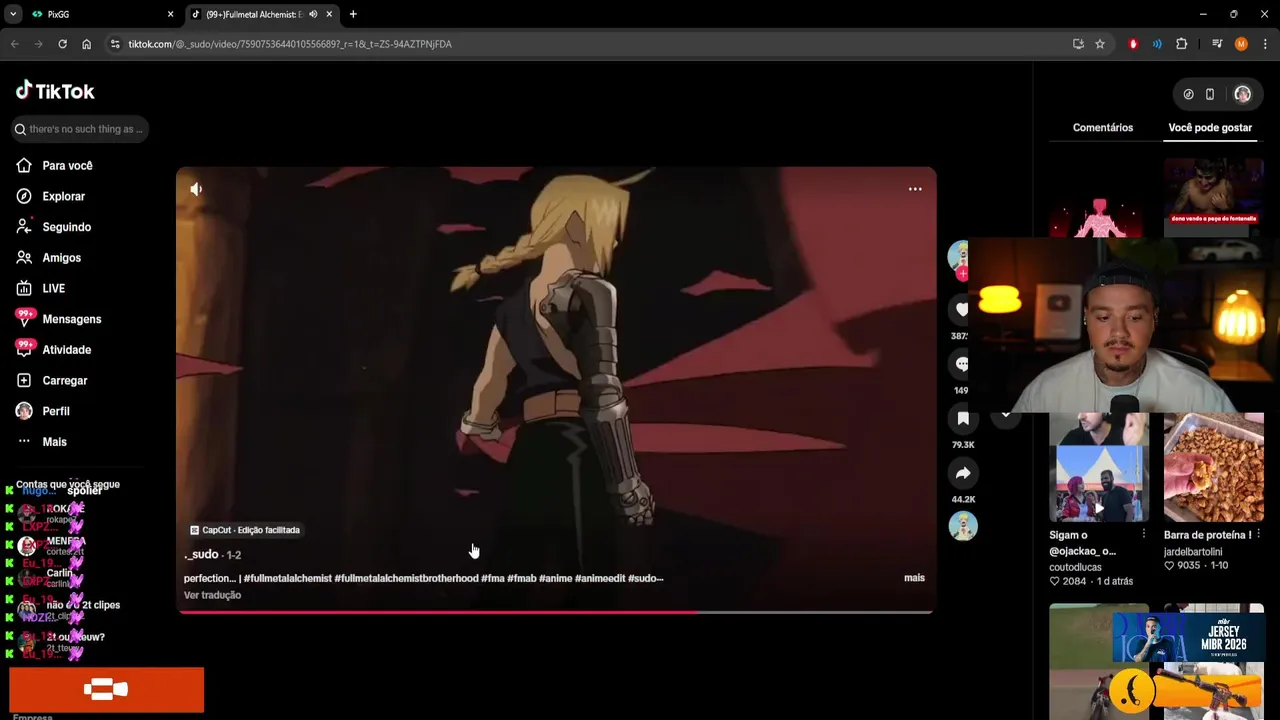Mute the Fullmetal Alchemist tab audio icon
1280x720 pixels.
313,14
